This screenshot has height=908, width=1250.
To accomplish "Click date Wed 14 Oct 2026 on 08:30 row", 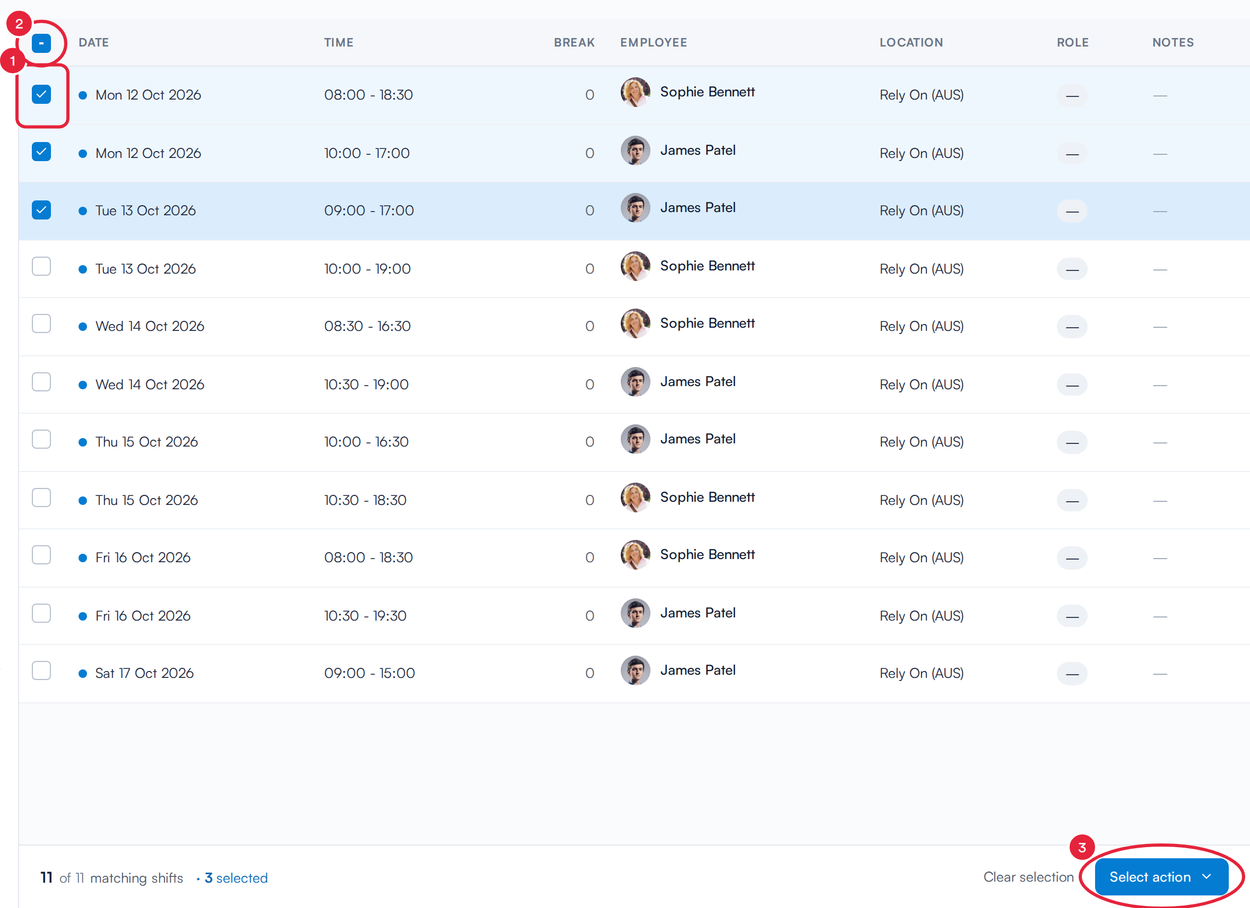I will (x=149, y=326).
